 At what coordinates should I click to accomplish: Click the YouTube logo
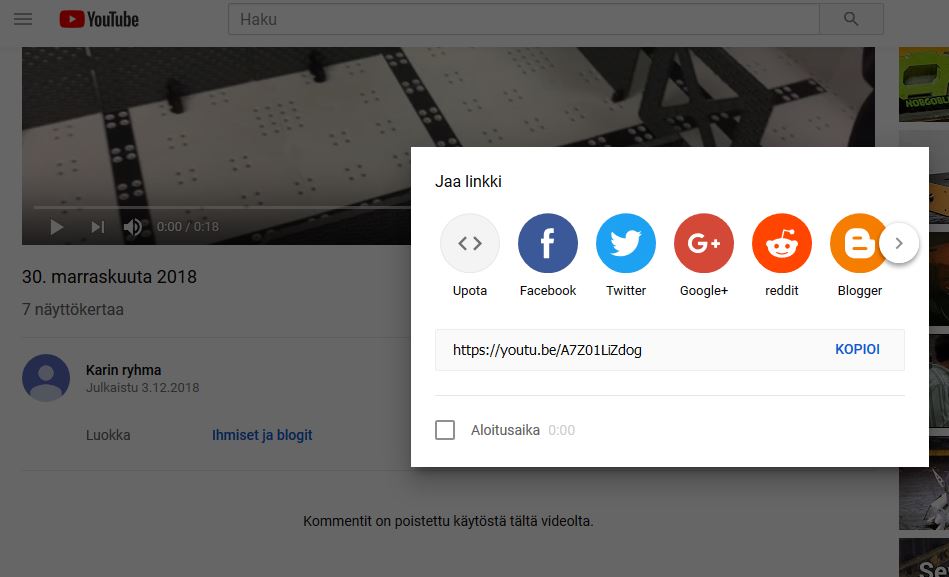coord(99,19)
